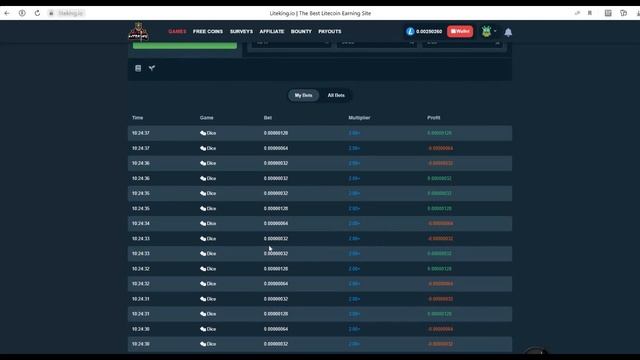Click 0.00000128 bet in the 10:24:35 row
Viewport: 640px width, 360px height.
click(x=276, y=209)
